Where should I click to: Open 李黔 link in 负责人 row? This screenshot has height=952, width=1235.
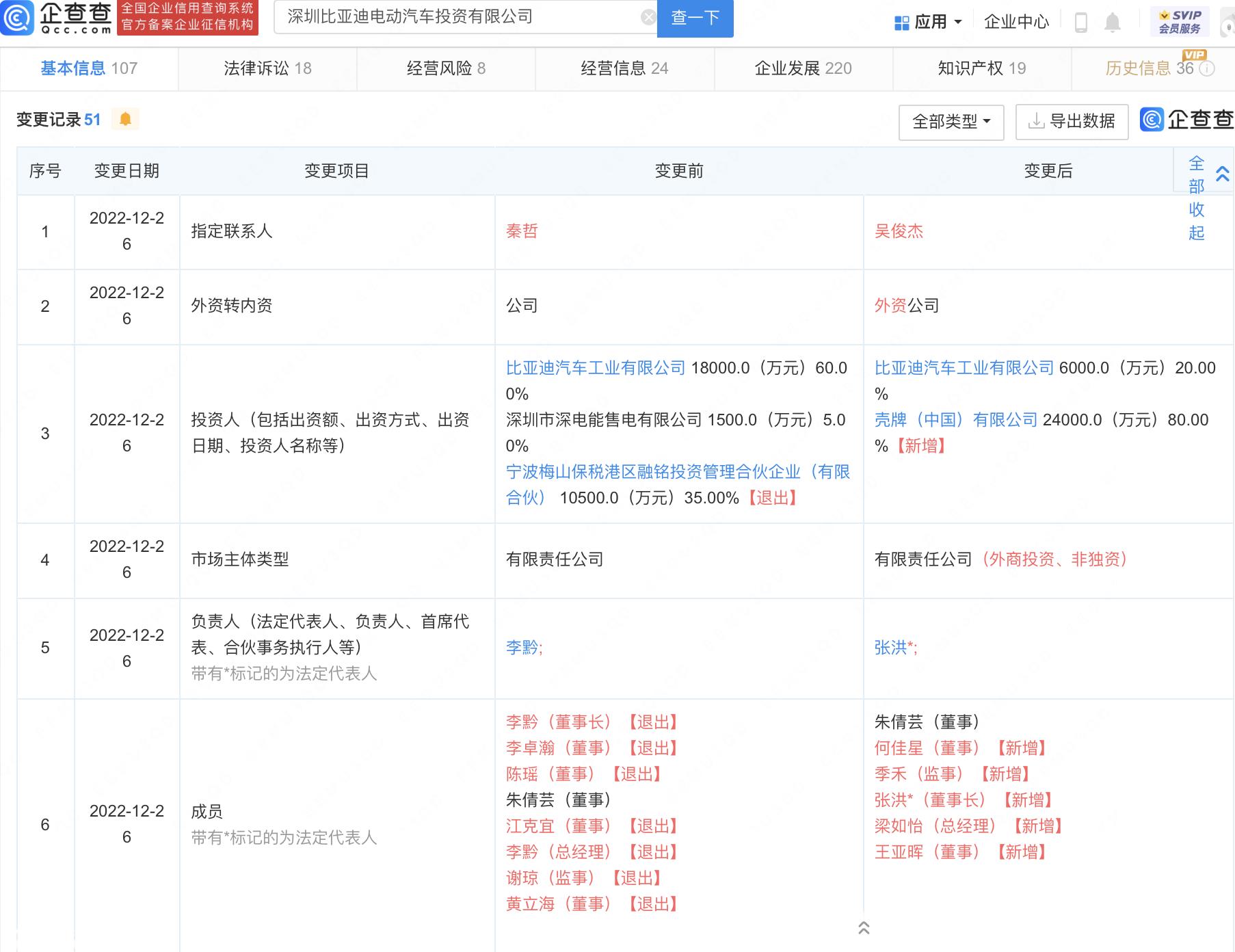pos(522,648)
